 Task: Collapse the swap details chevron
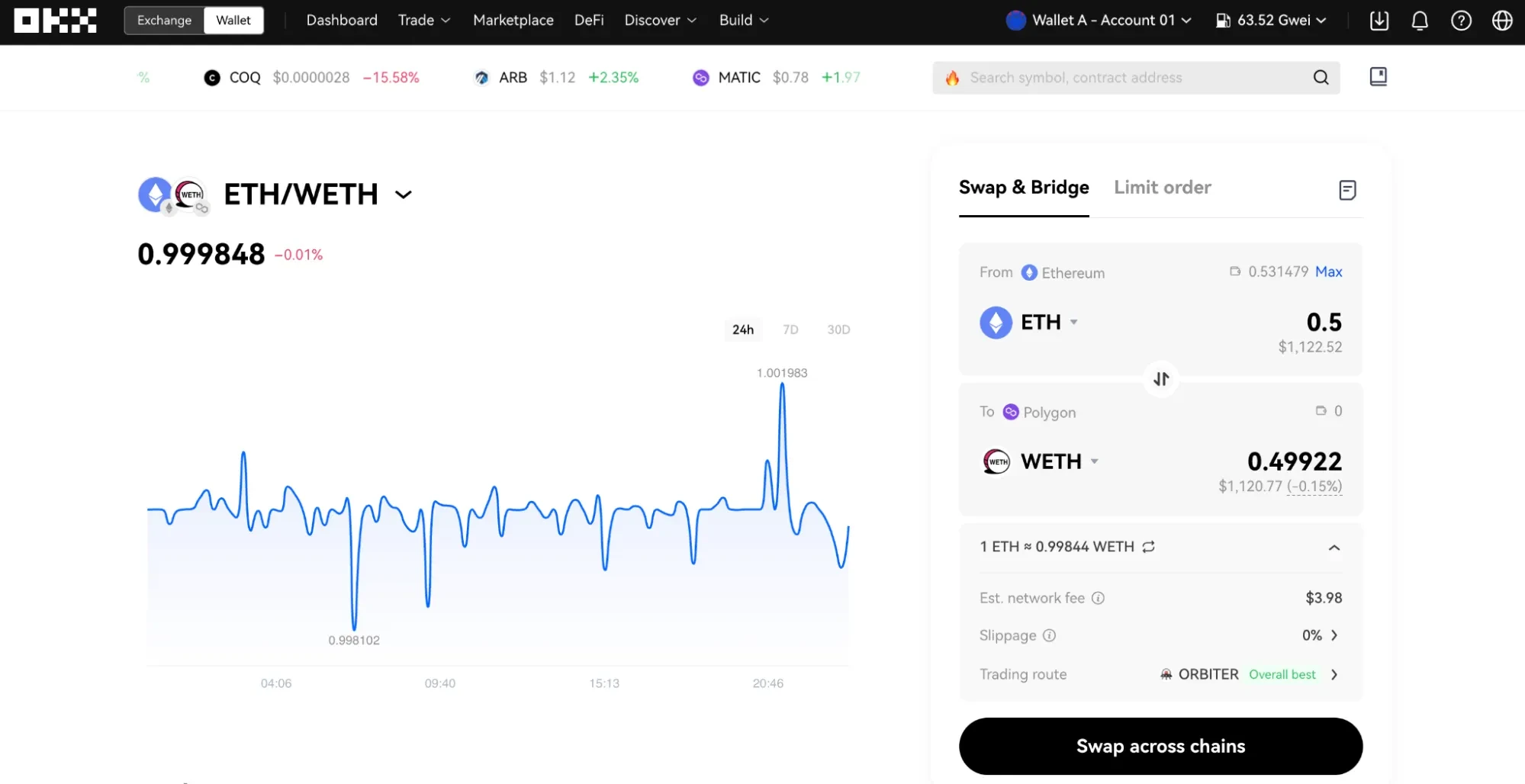pos(1334,548)
